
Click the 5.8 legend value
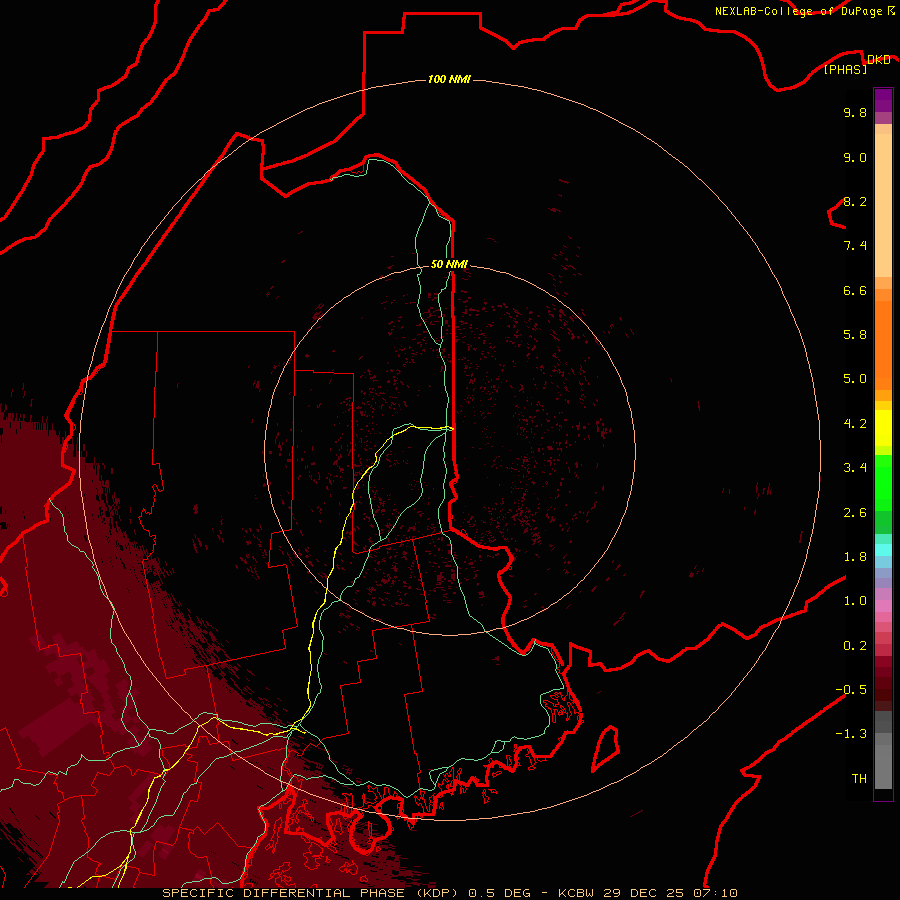[x=855, y=335]
